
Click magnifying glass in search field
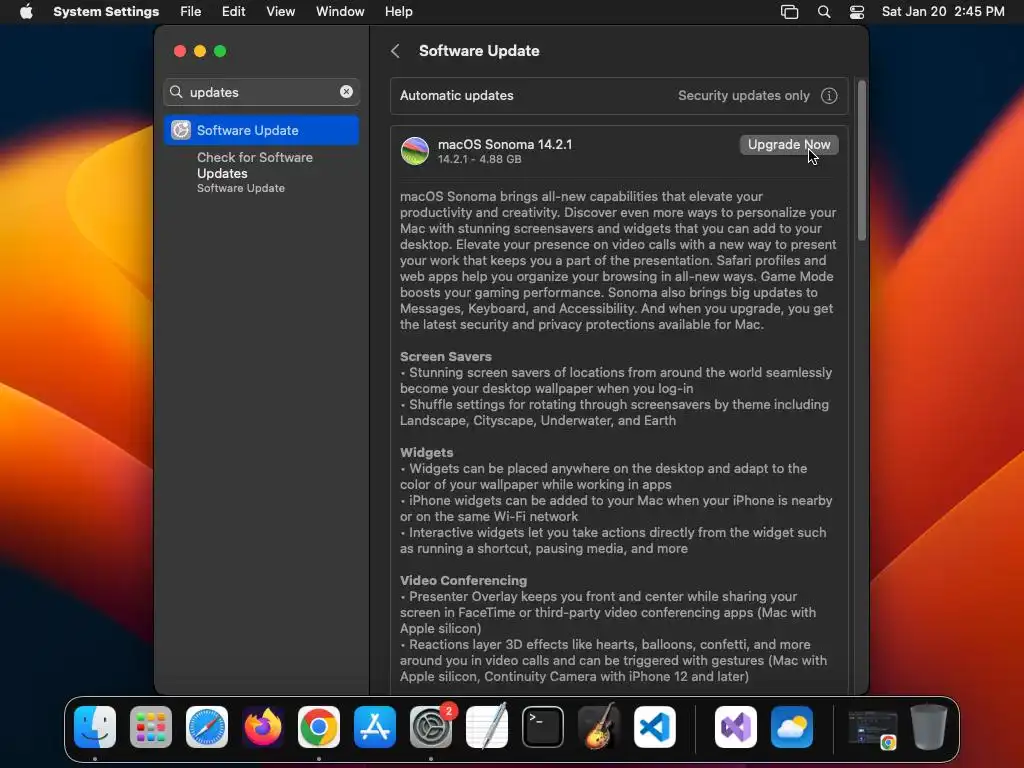pyautogui.click(x=176, y=92)
